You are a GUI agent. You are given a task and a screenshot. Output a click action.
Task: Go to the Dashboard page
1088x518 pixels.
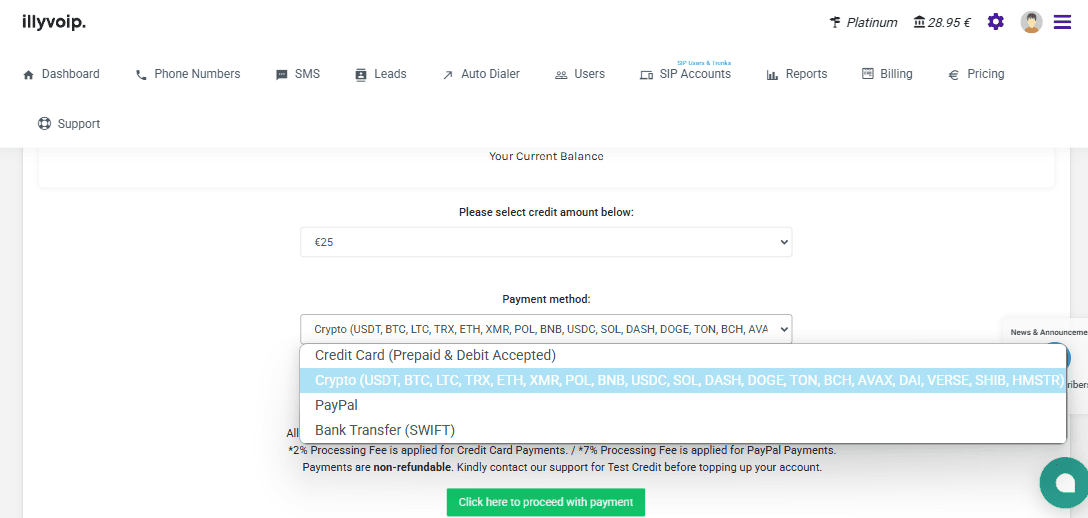pos(61,74)
